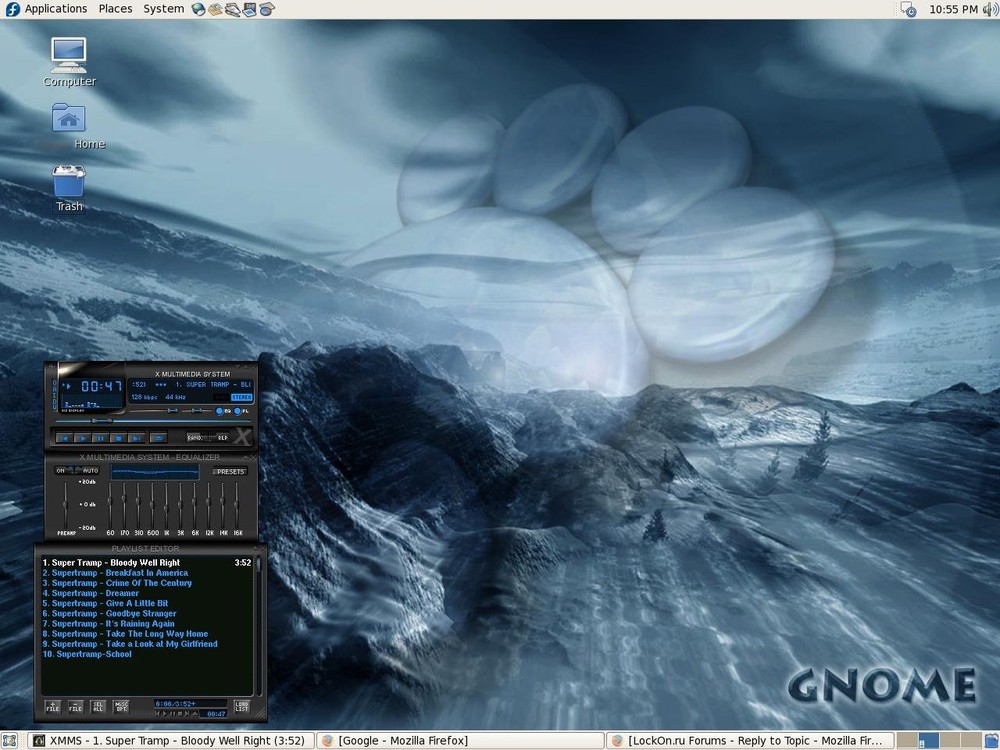This screenshot has height=750, width=1000.
Task: Go back with the Previous track icon
Action: 64,436
